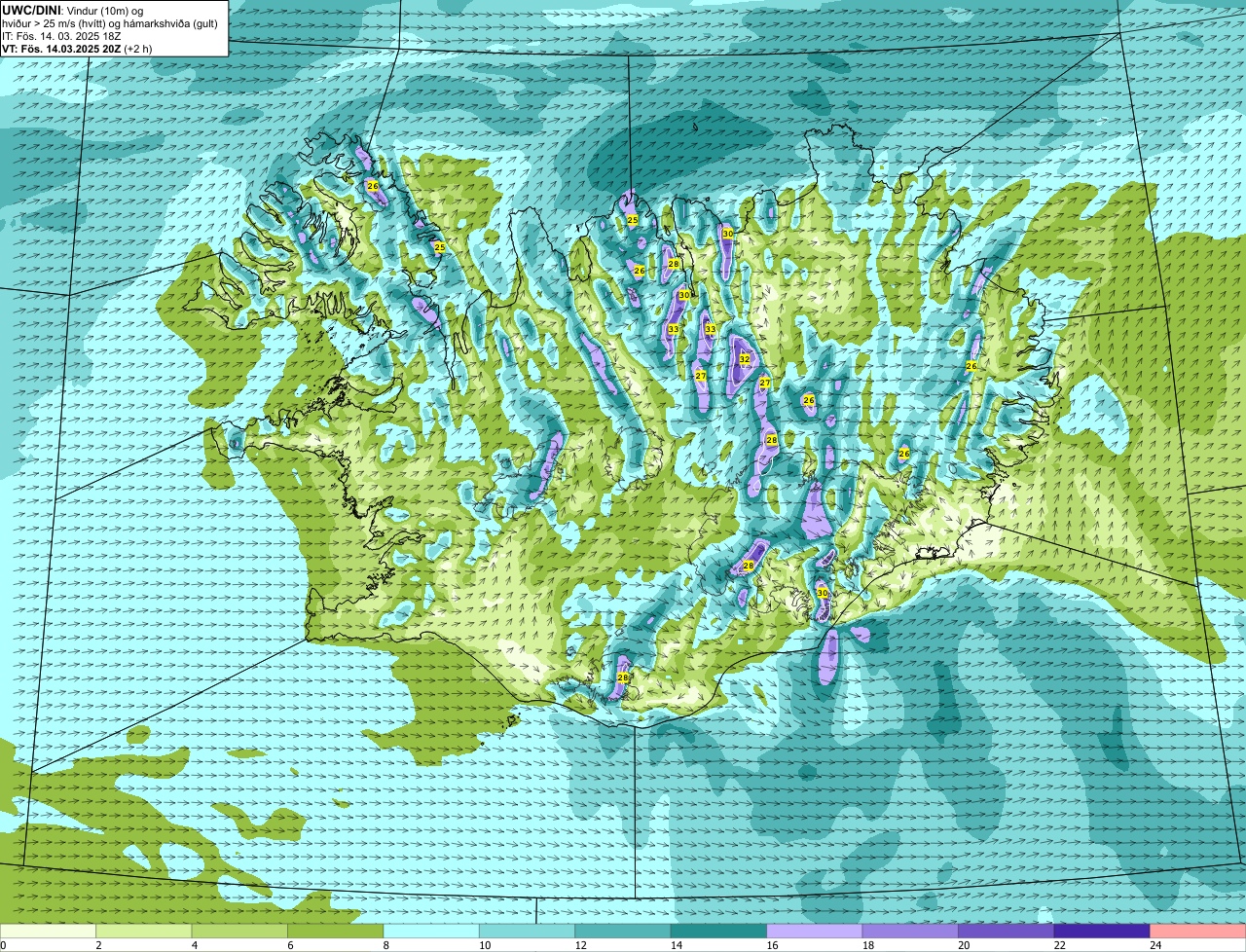1246x952 pixels.
Task: Click the westernmost yellow "26" gust label
Action: 372,185
